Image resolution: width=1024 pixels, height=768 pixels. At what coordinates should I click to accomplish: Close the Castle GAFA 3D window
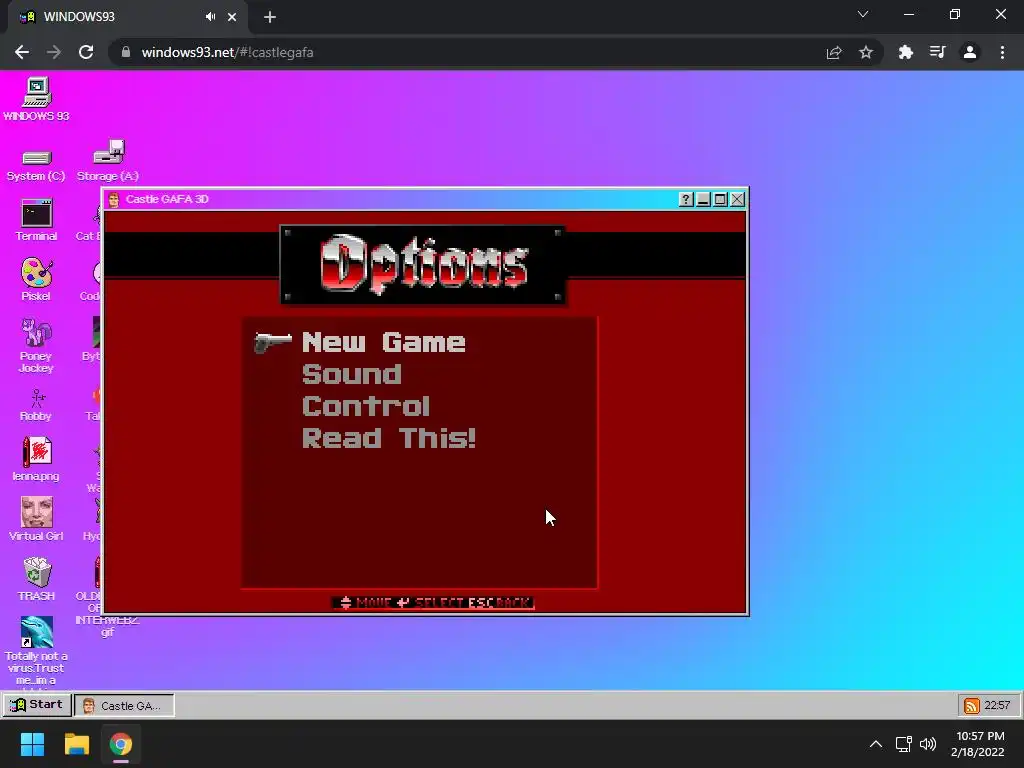point(737,199)
